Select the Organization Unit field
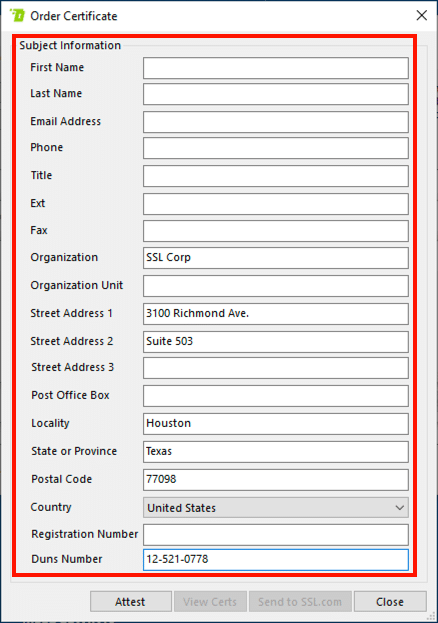Screen dimensions: 438x623 [x=275, y=286]
